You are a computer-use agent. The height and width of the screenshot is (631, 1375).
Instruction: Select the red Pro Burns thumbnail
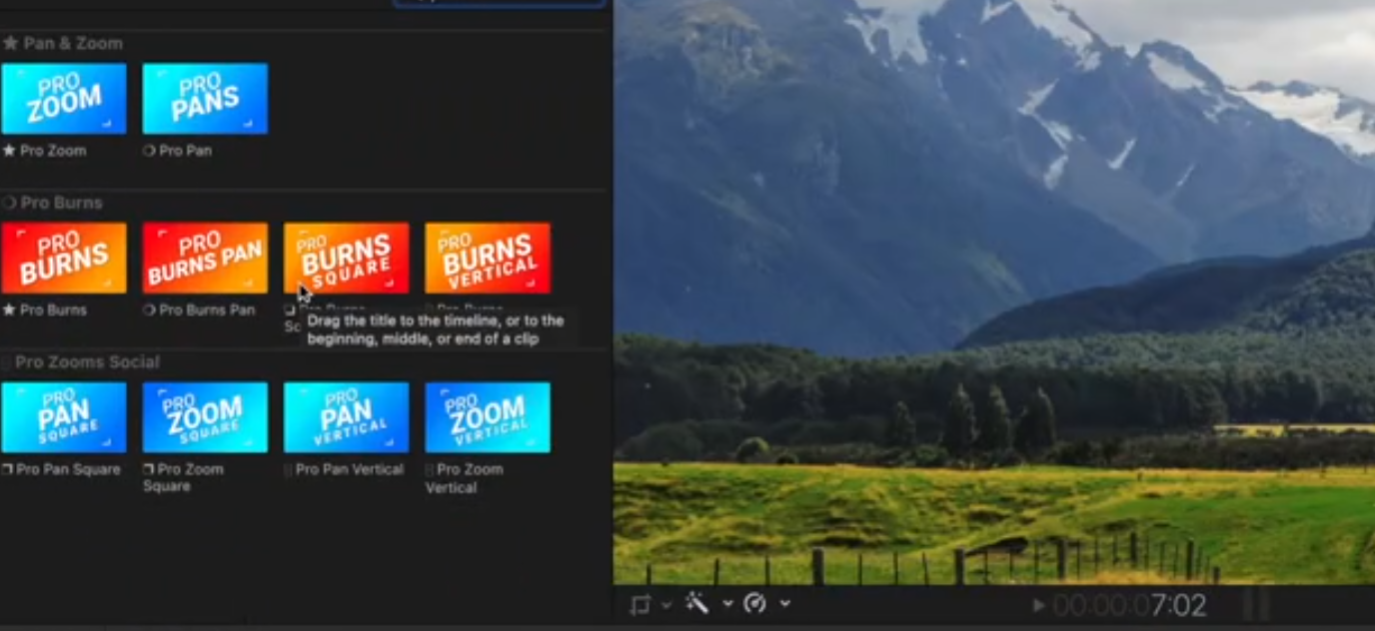(64, 258)
